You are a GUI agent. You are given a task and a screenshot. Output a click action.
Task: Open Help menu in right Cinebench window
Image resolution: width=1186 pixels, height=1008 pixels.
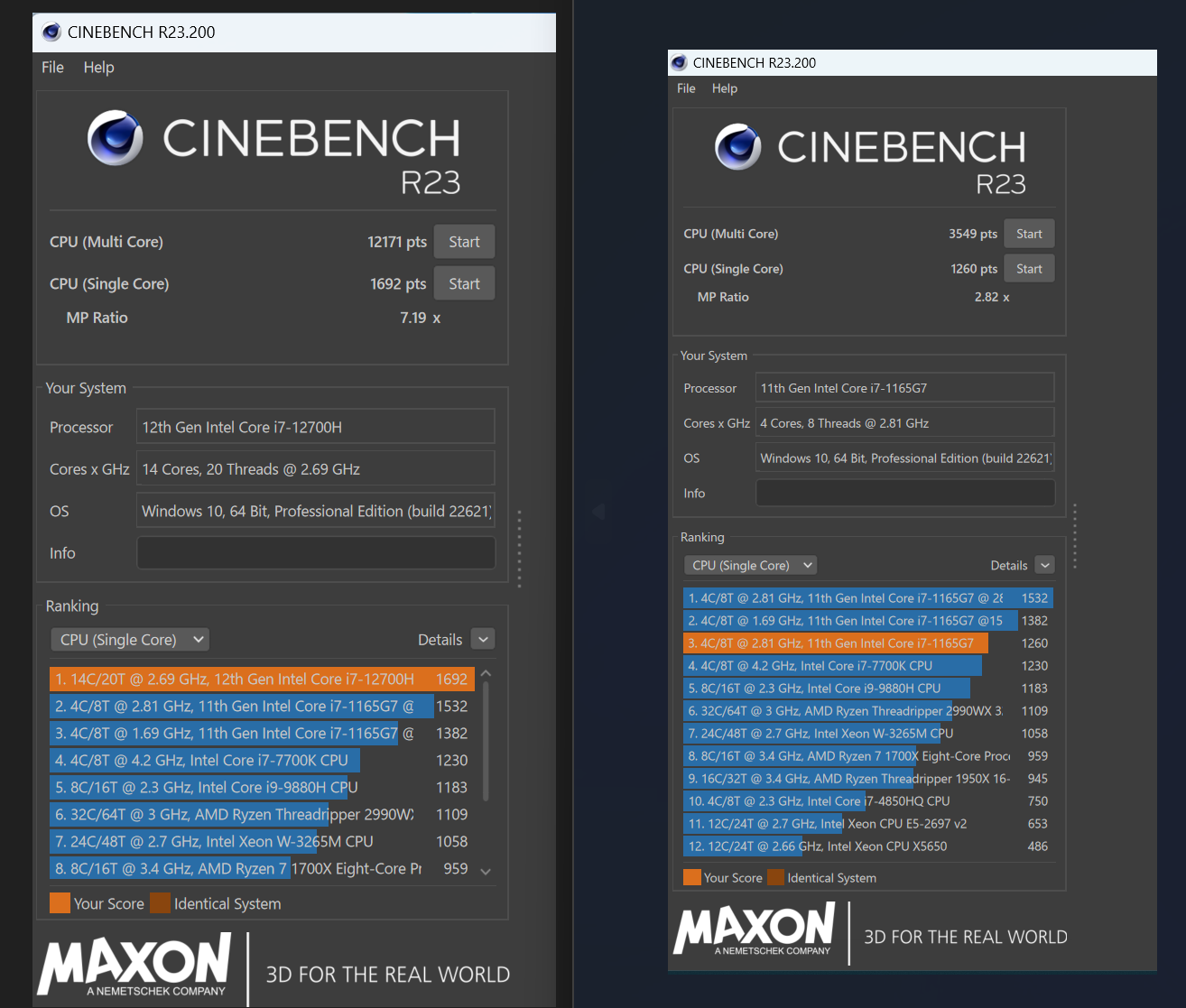[724, 88]
